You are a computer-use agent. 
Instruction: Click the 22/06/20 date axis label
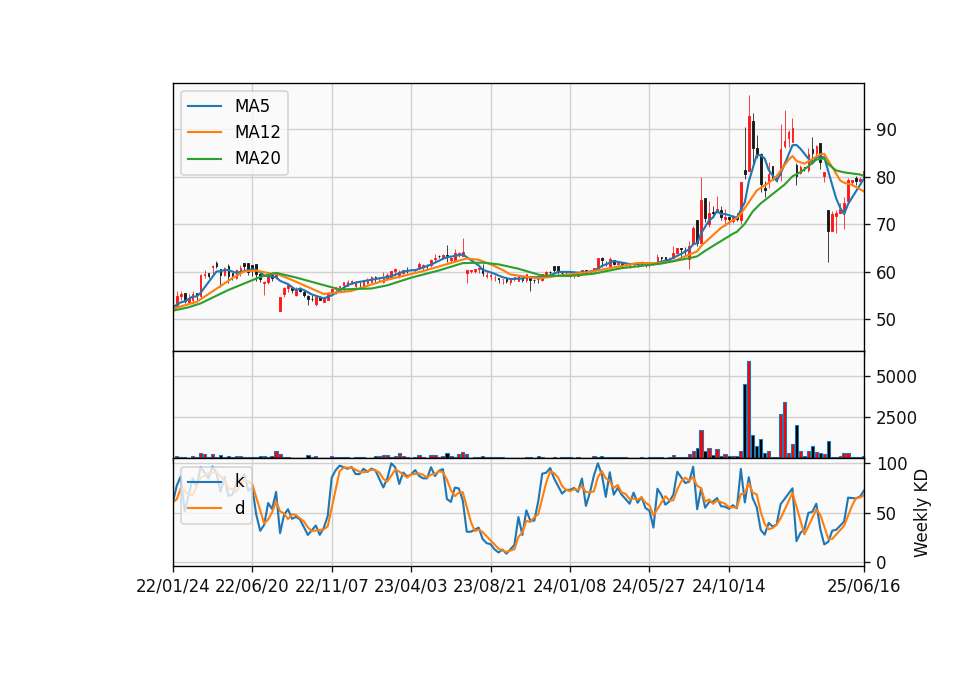click(252, 586)
